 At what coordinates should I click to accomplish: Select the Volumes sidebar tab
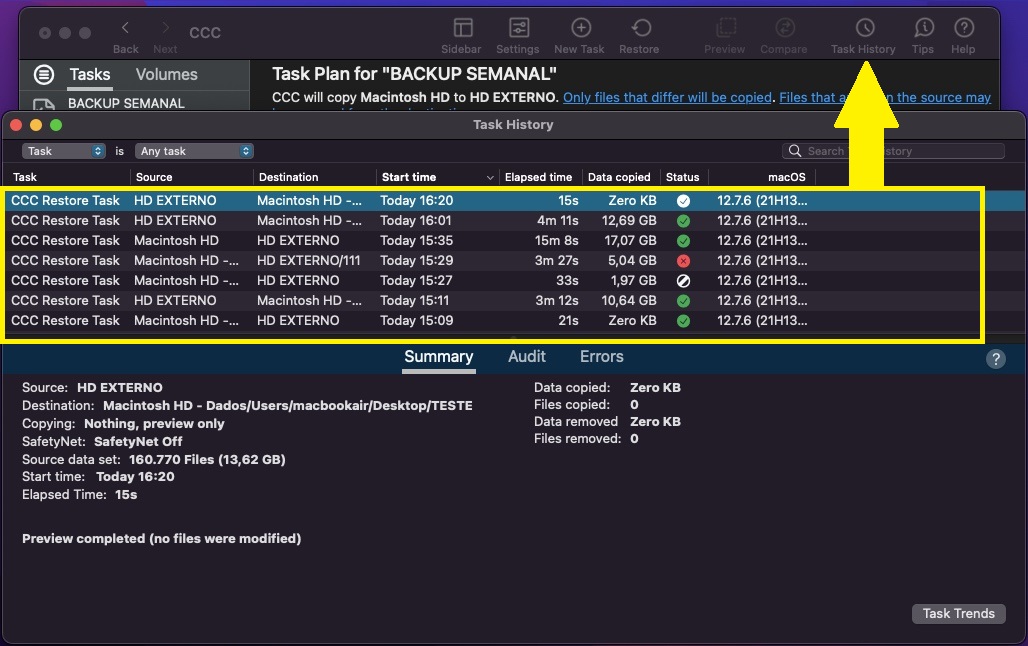pos(166,75)
